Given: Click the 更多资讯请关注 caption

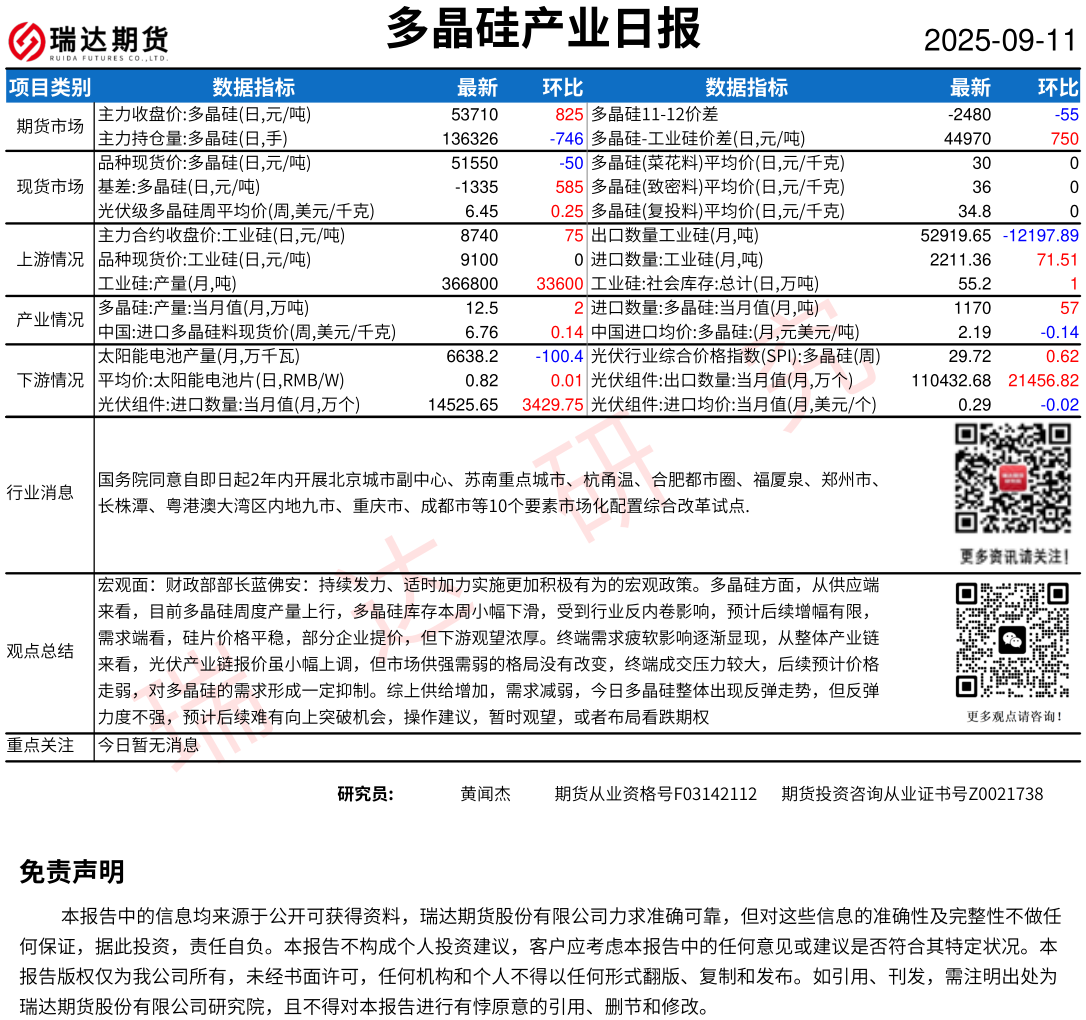Looking at the screenshot, I should (x=1014, y=556).
